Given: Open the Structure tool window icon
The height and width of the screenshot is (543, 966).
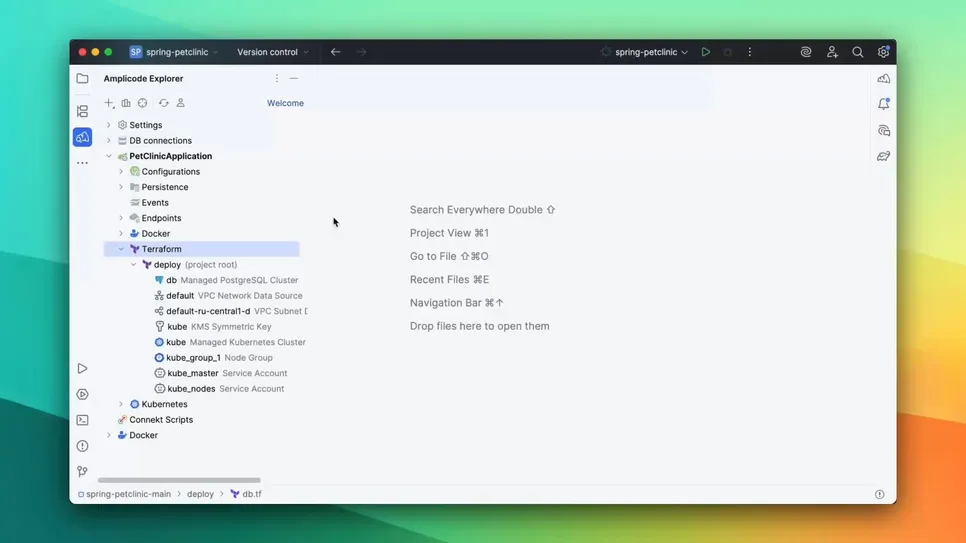Looking at the screenshot, I should (x=82, y=111).
